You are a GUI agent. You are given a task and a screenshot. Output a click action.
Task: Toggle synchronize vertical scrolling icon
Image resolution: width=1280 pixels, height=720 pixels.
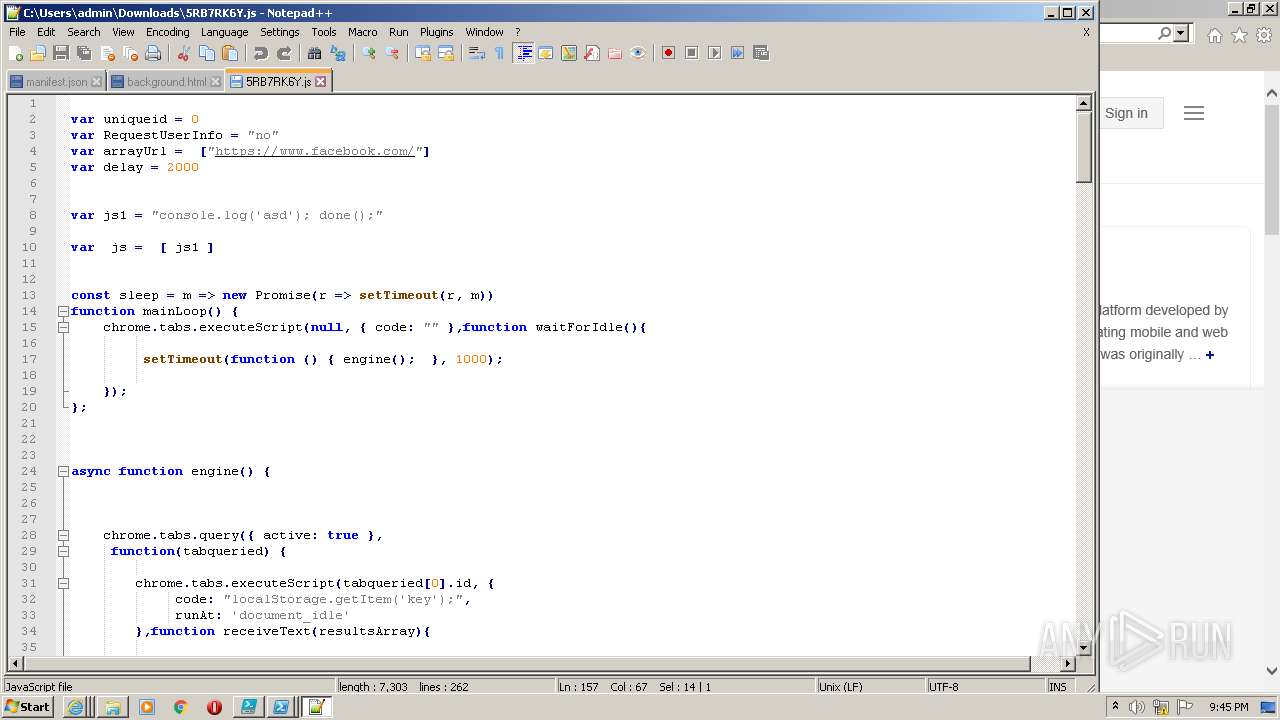pyautogui.click(x=423, y=53)
